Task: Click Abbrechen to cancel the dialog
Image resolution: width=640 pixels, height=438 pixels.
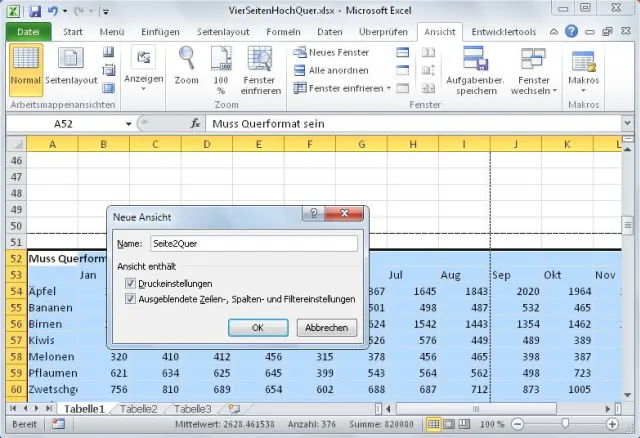Action: (x=326, y=327)
